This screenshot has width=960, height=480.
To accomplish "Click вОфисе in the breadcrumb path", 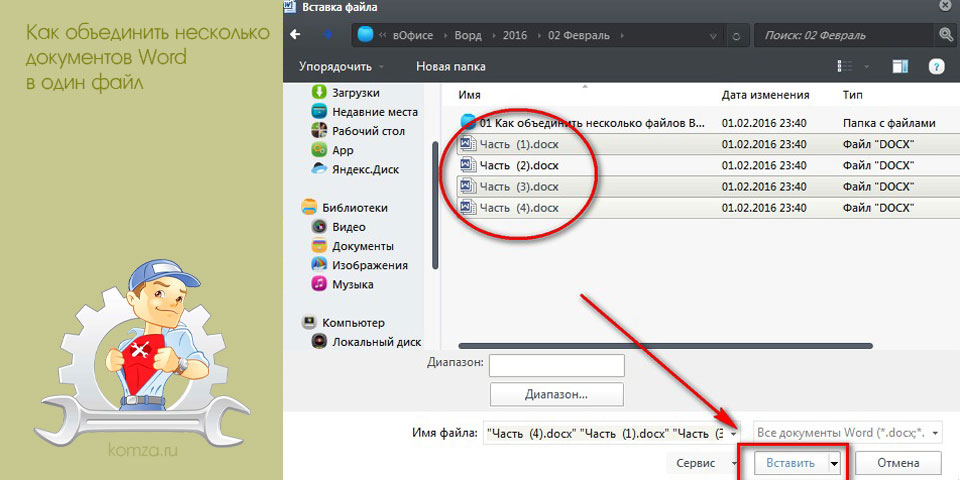I will click(x=412, y=36).
